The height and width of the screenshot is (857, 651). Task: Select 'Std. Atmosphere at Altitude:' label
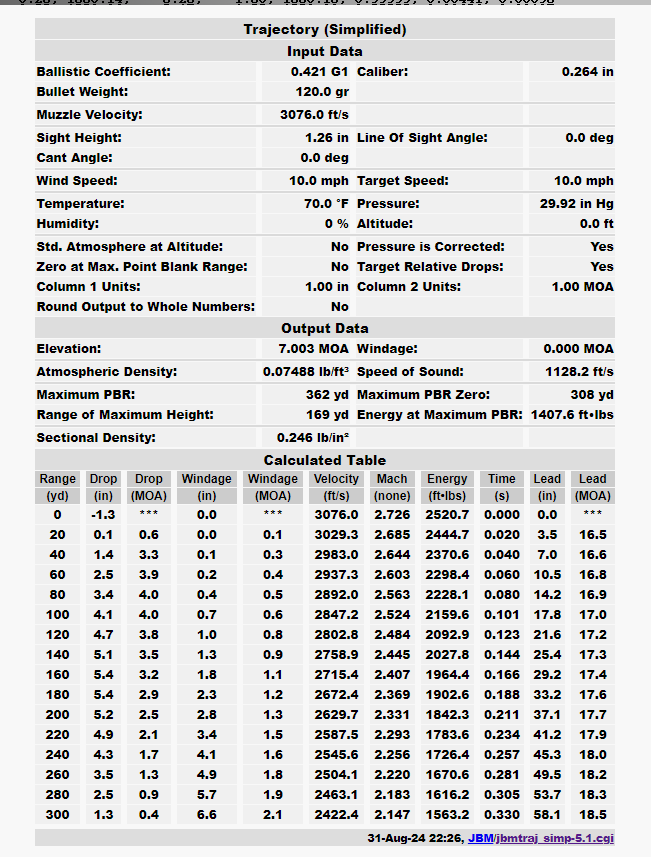coord(130,247)
